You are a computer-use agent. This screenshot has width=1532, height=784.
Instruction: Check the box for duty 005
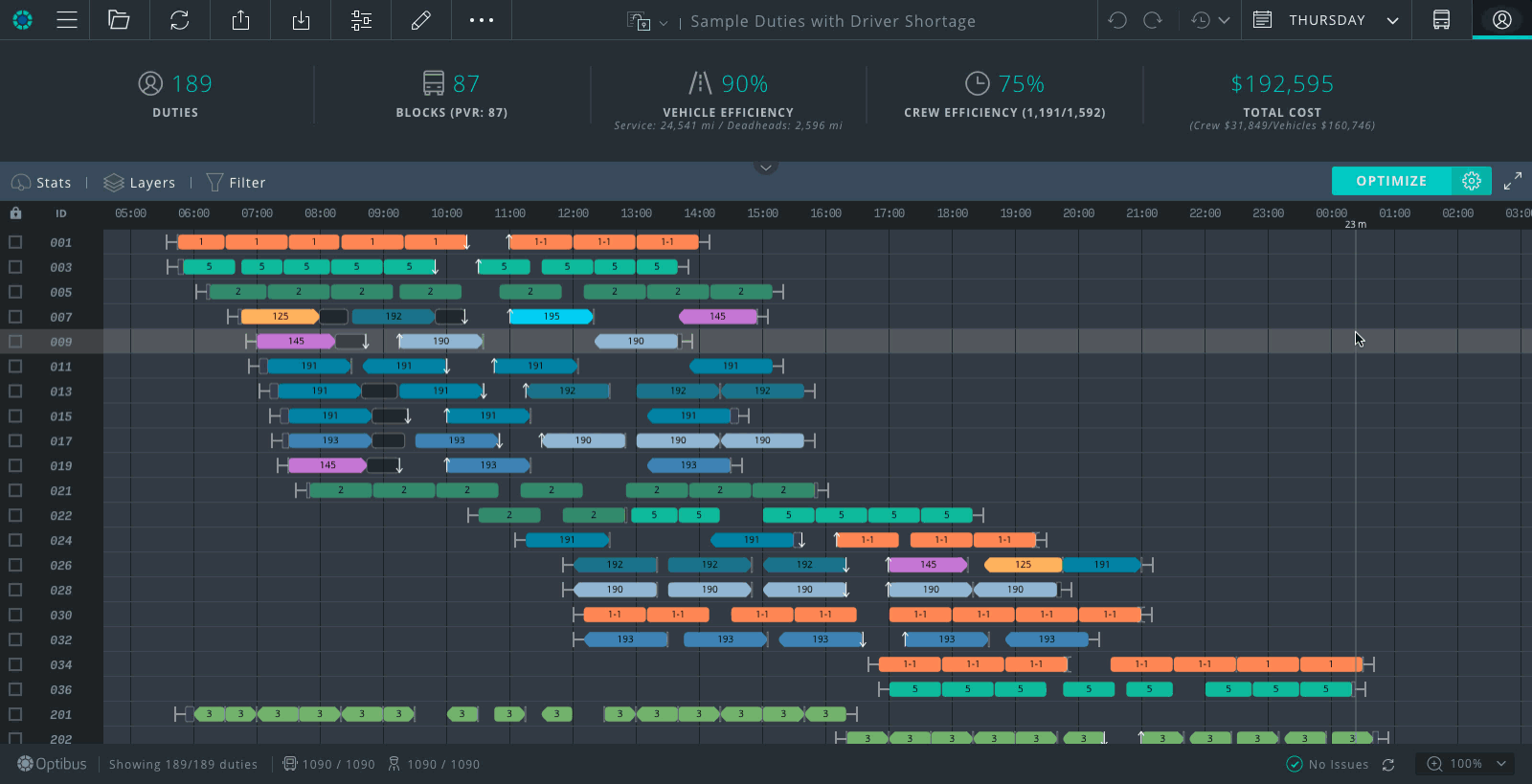15,292
